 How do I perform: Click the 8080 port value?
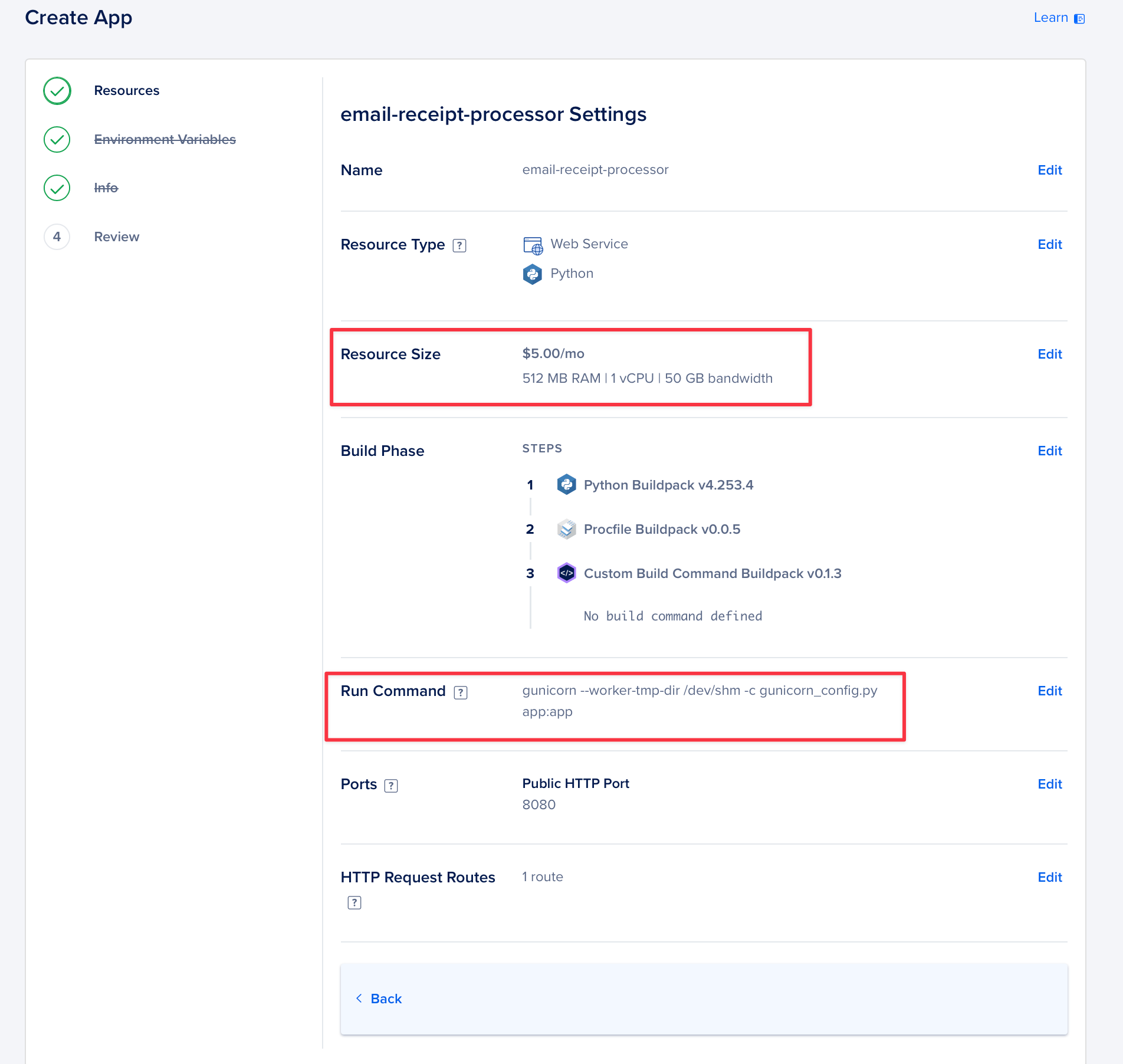tap(539, 804)
